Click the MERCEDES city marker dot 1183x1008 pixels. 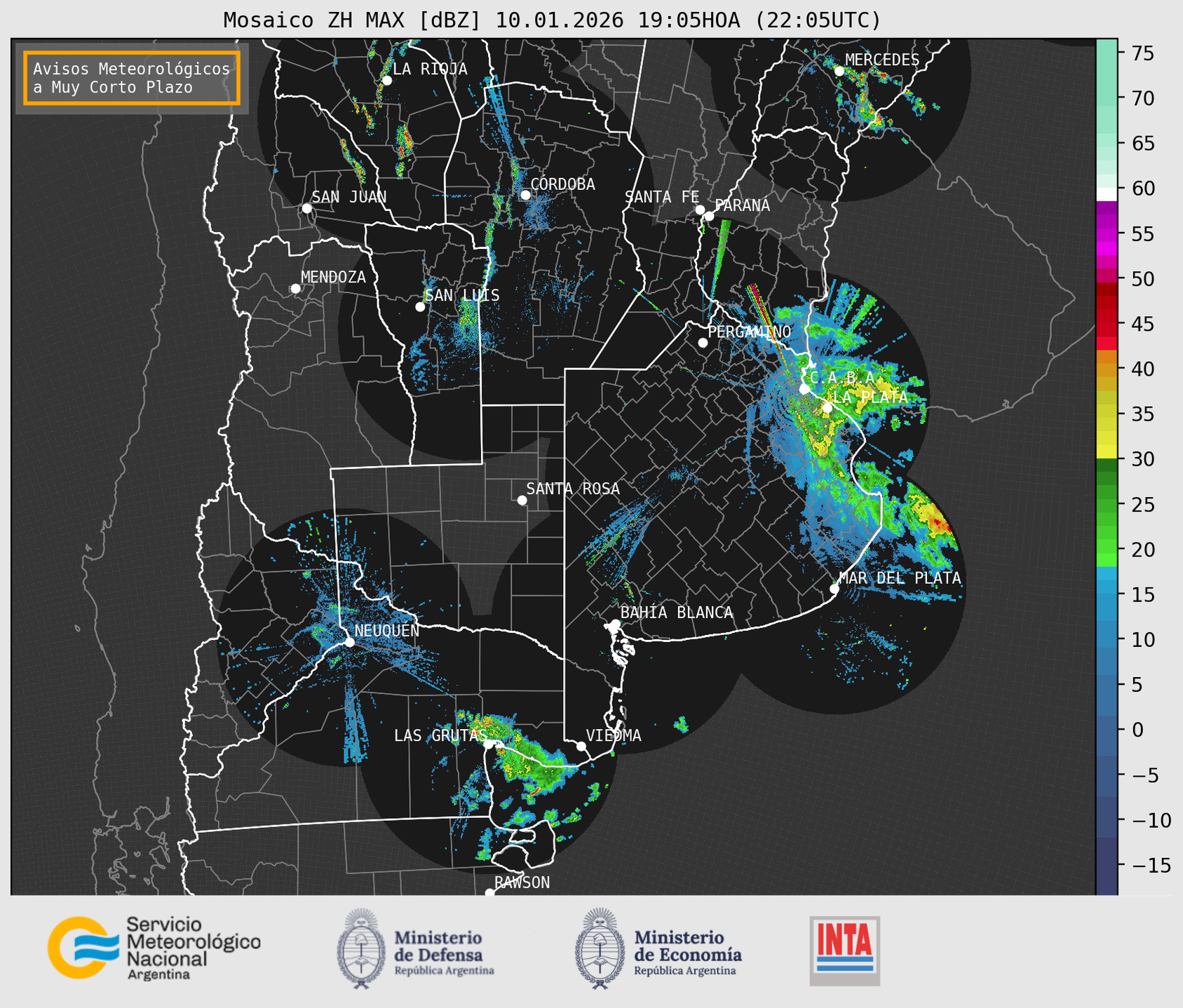click(839, 71)
